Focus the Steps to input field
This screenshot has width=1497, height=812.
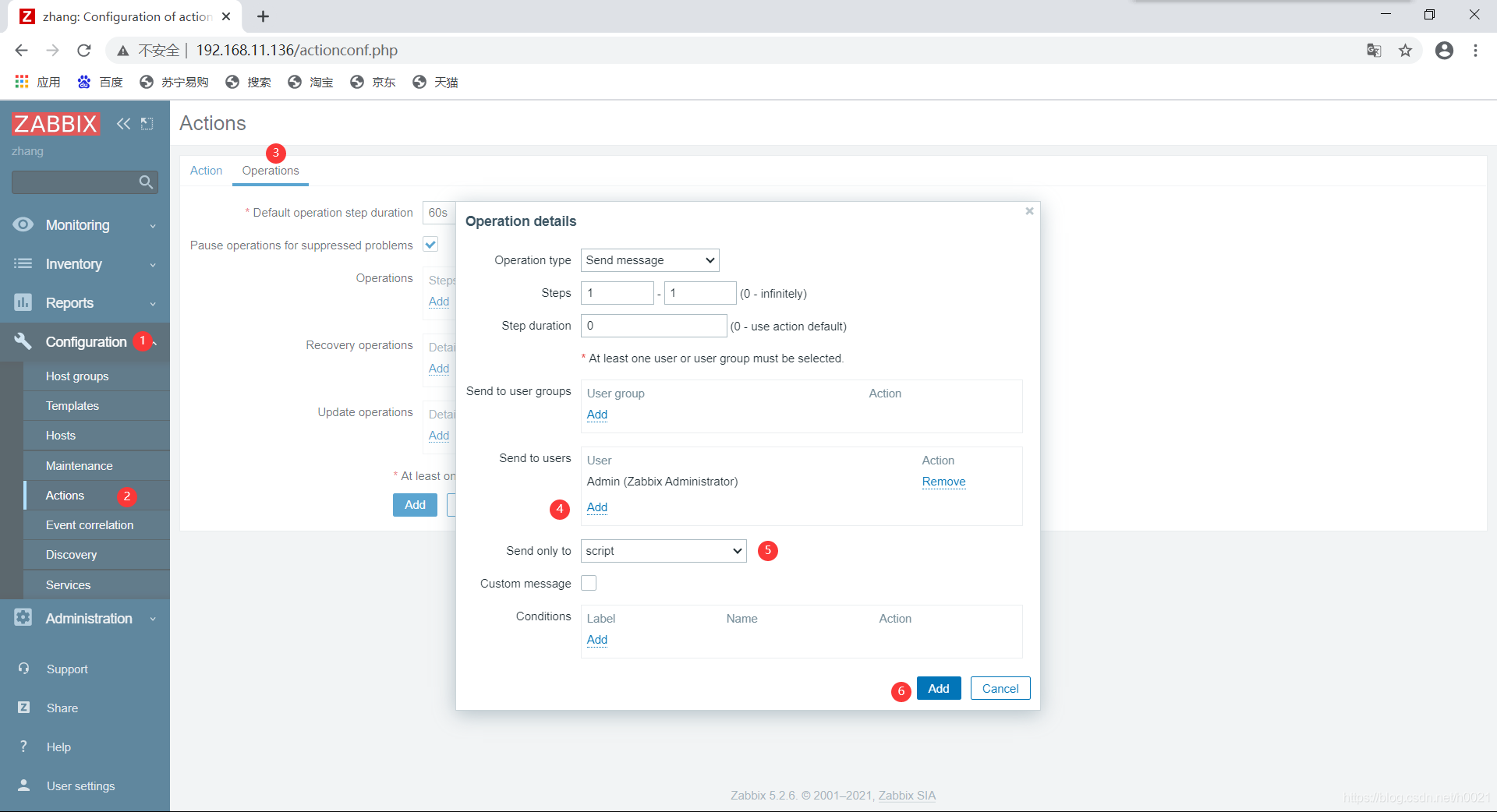tap(700, 293)
